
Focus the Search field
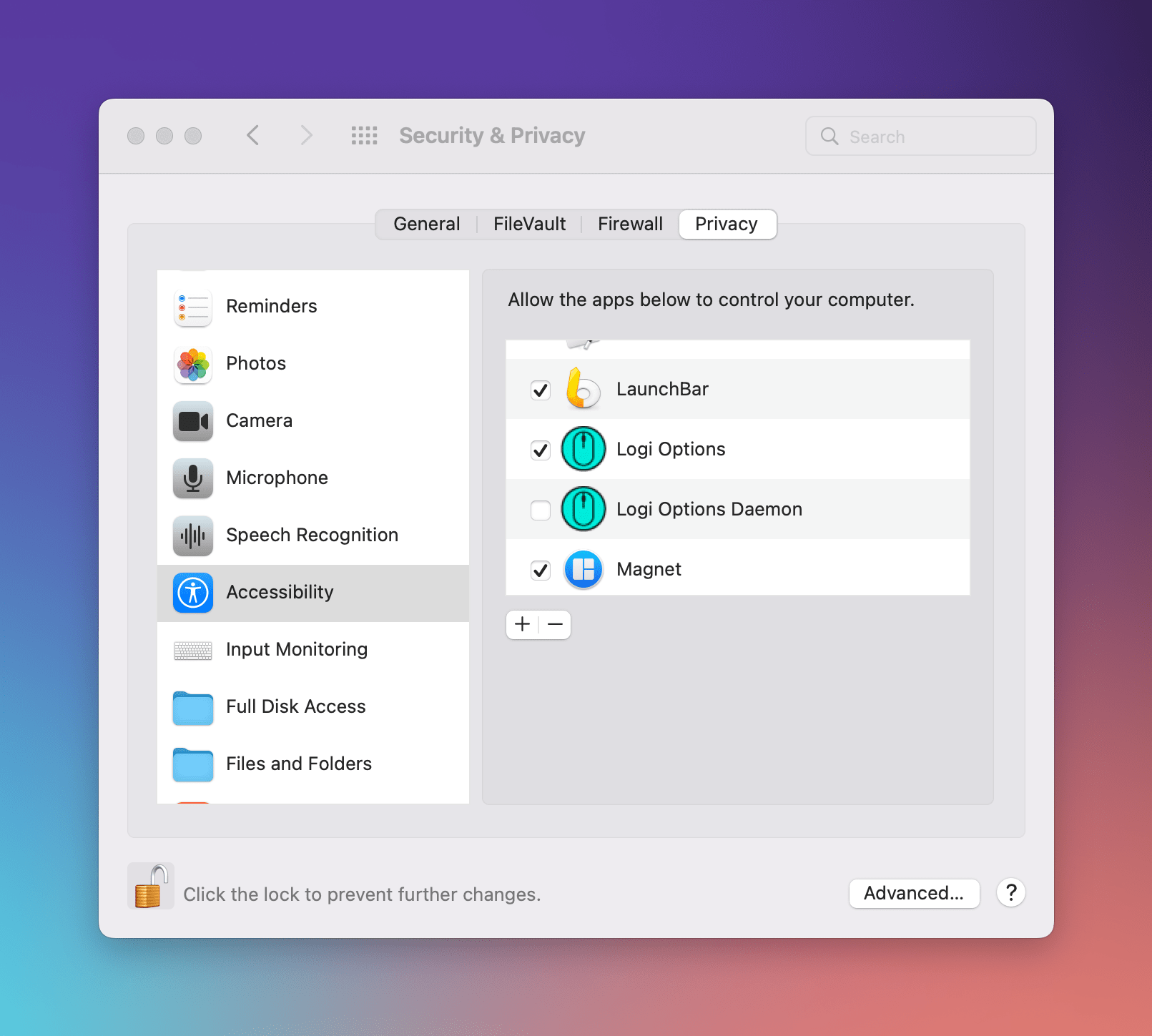point(920,136)
